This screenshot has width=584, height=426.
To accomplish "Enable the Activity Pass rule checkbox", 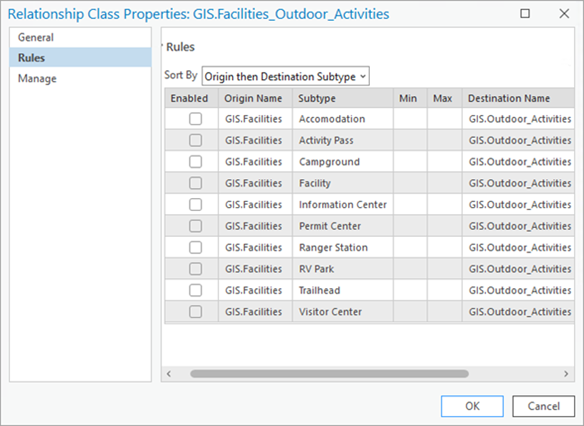I will pos(196,140).
